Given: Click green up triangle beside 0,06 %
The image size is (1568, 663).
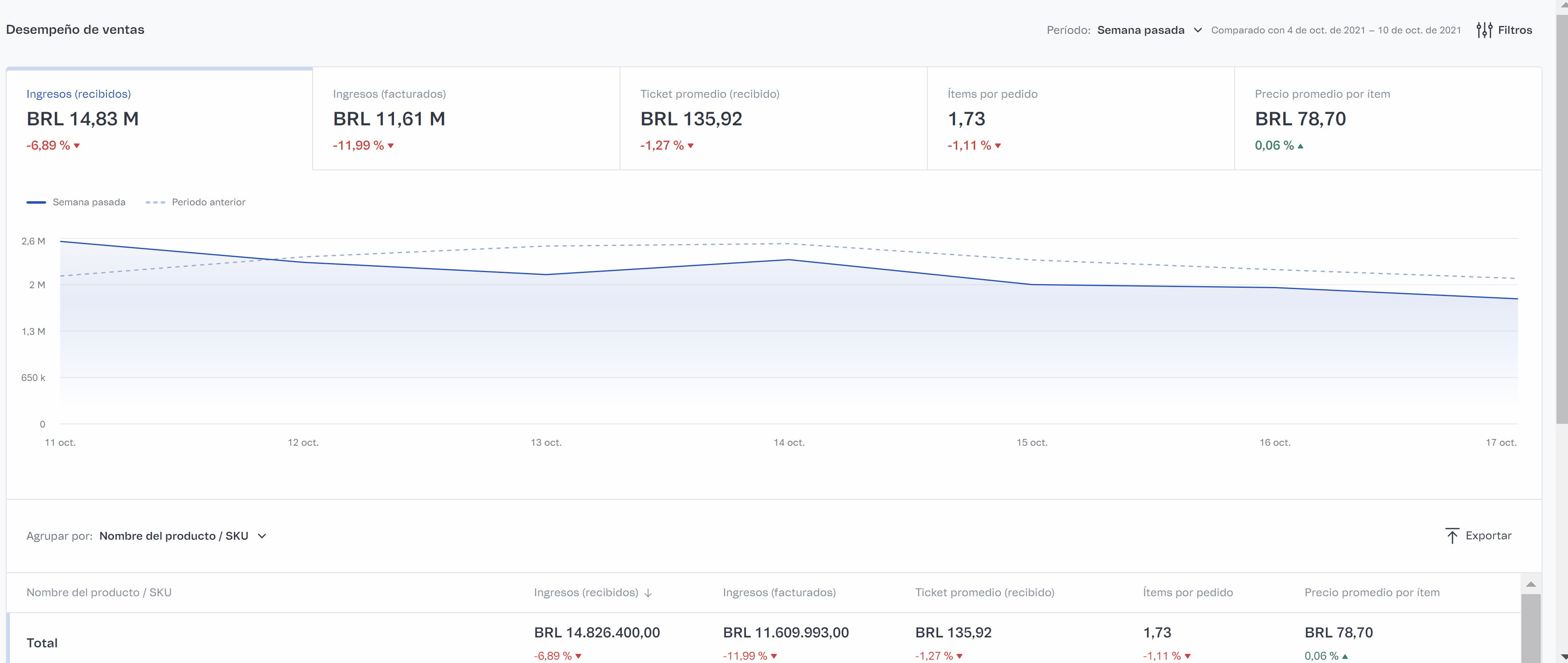Looking at the screenshot, I should [x=1300, y=146].
